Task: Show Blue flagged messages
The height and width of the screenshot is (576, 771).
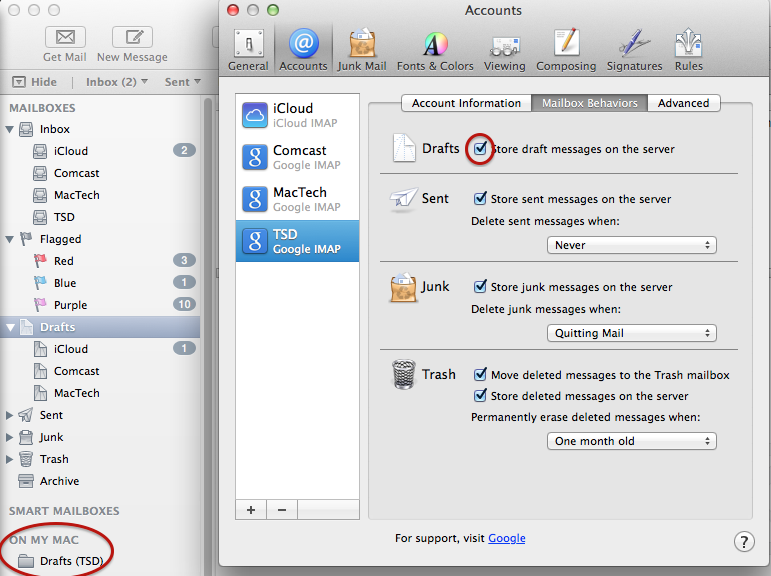Action: tap(100, 283)
